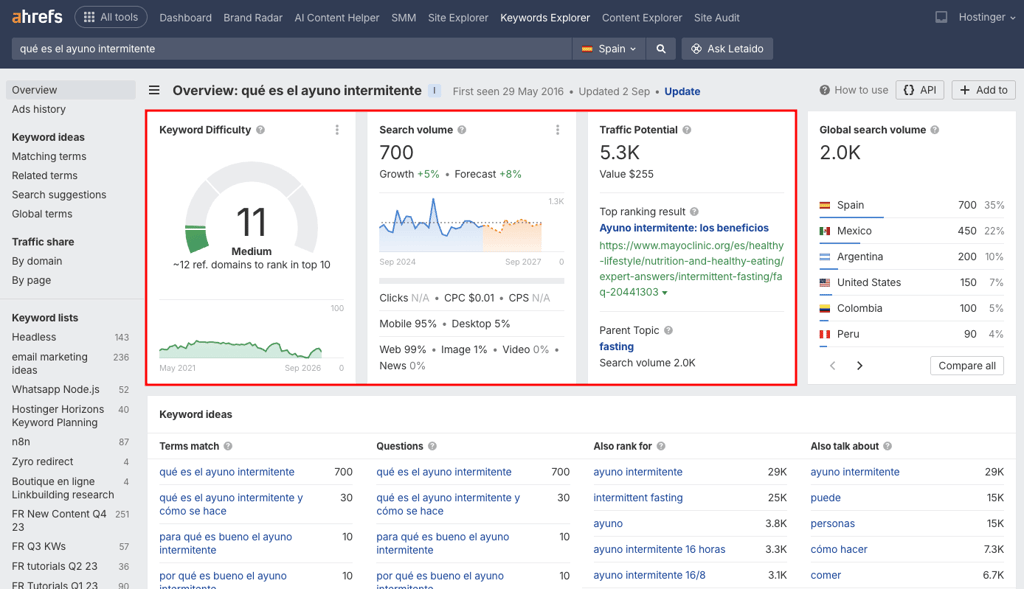
Task: Click the search magnifier button
Action: tap(661, 49)
